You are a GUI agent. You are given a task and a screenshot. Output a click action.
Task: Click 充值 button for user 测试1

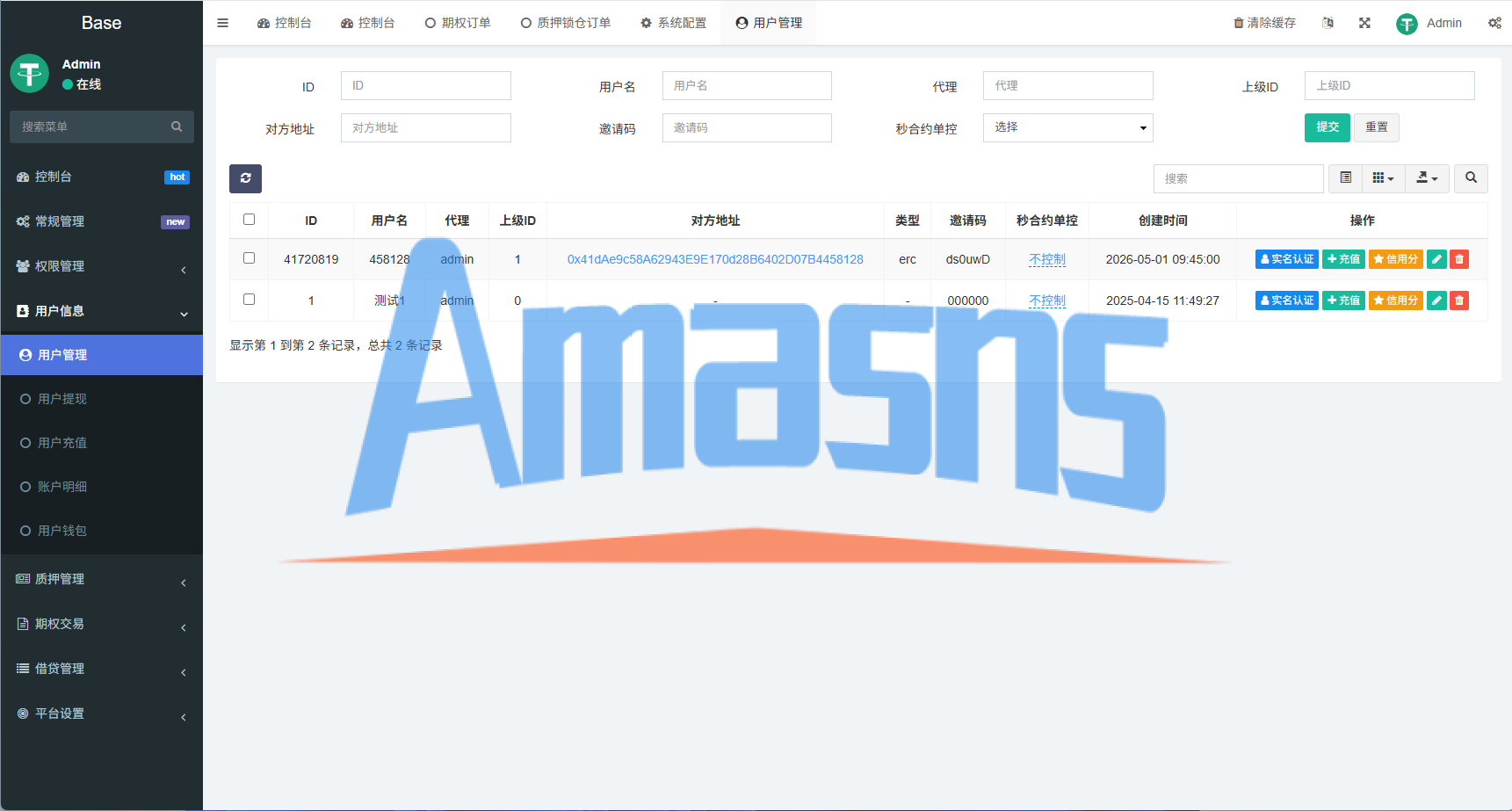(1343, 301)
